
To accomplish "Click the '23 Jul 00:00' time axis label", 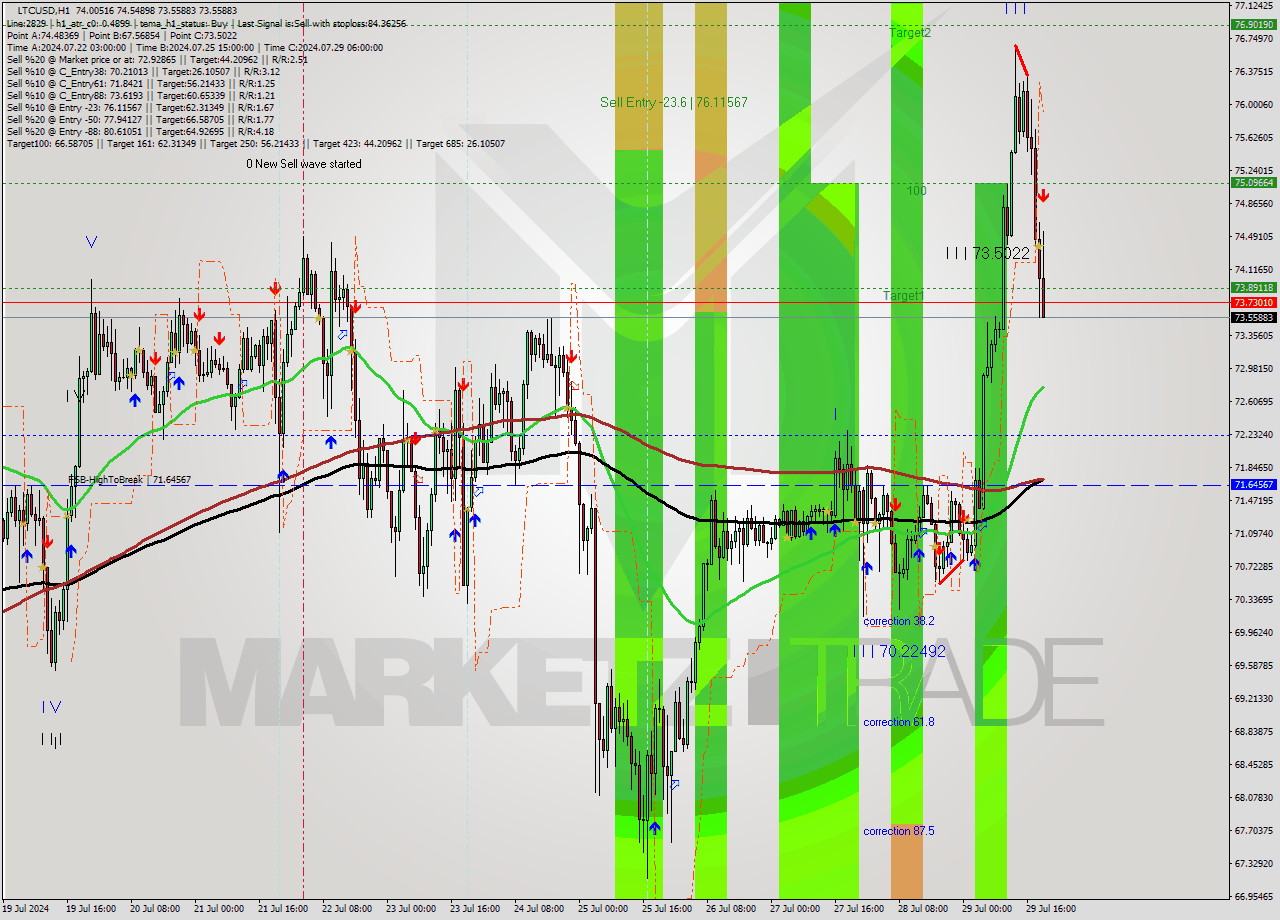I will click(411, 909).
